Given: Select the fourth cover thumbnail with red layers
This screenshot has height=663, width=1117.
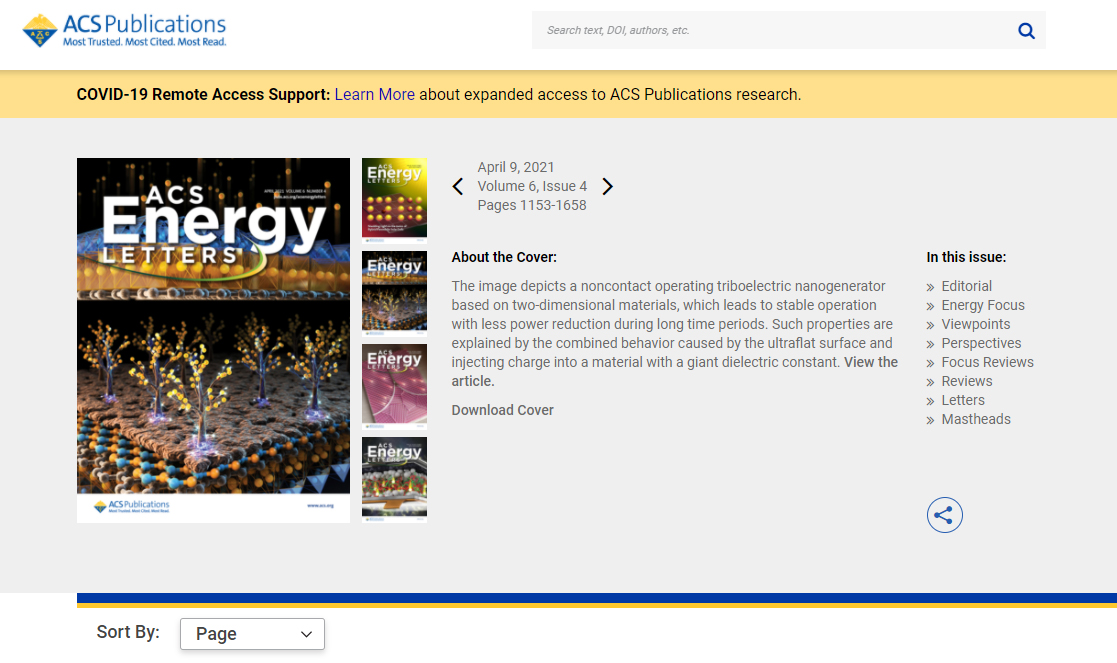Looking at the screenshot, I should click(395, 479).
